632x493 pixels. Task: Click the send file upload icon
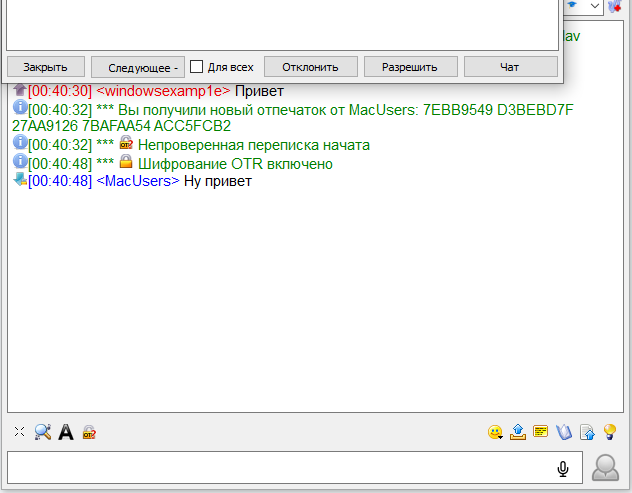pos(517,433)
